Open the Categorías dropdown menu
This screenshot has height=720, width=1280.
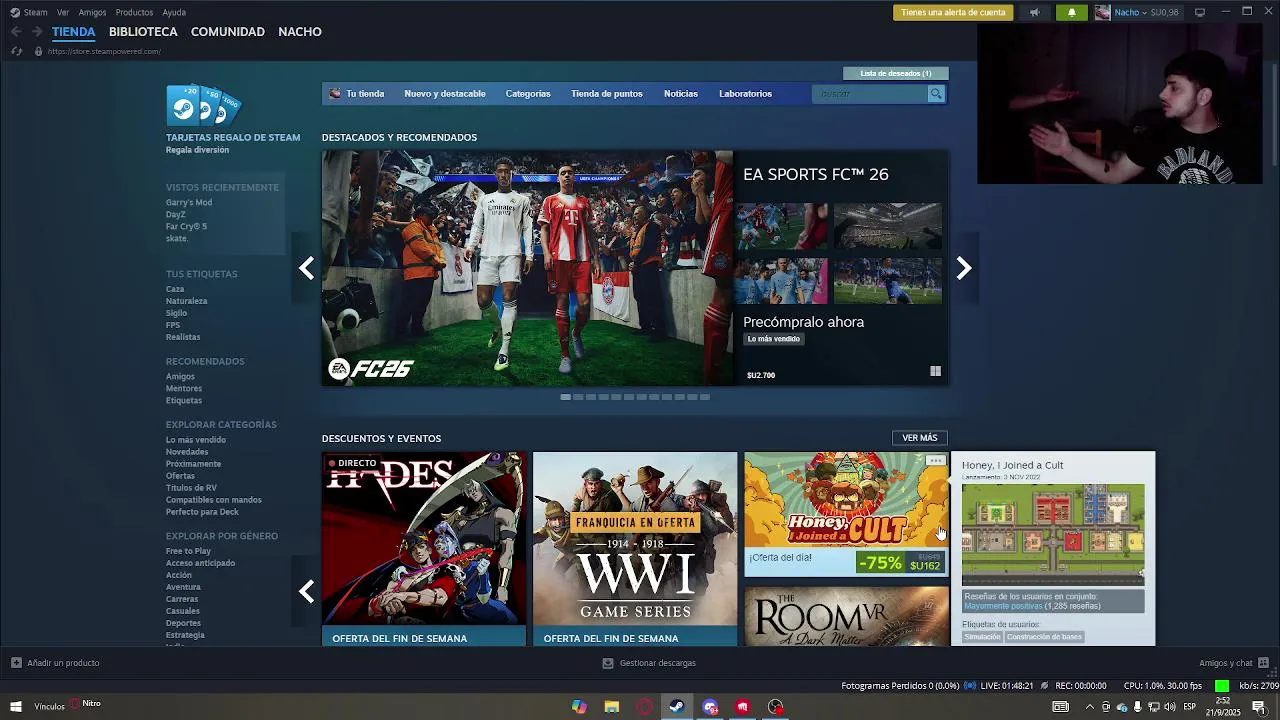click(528, 94)
